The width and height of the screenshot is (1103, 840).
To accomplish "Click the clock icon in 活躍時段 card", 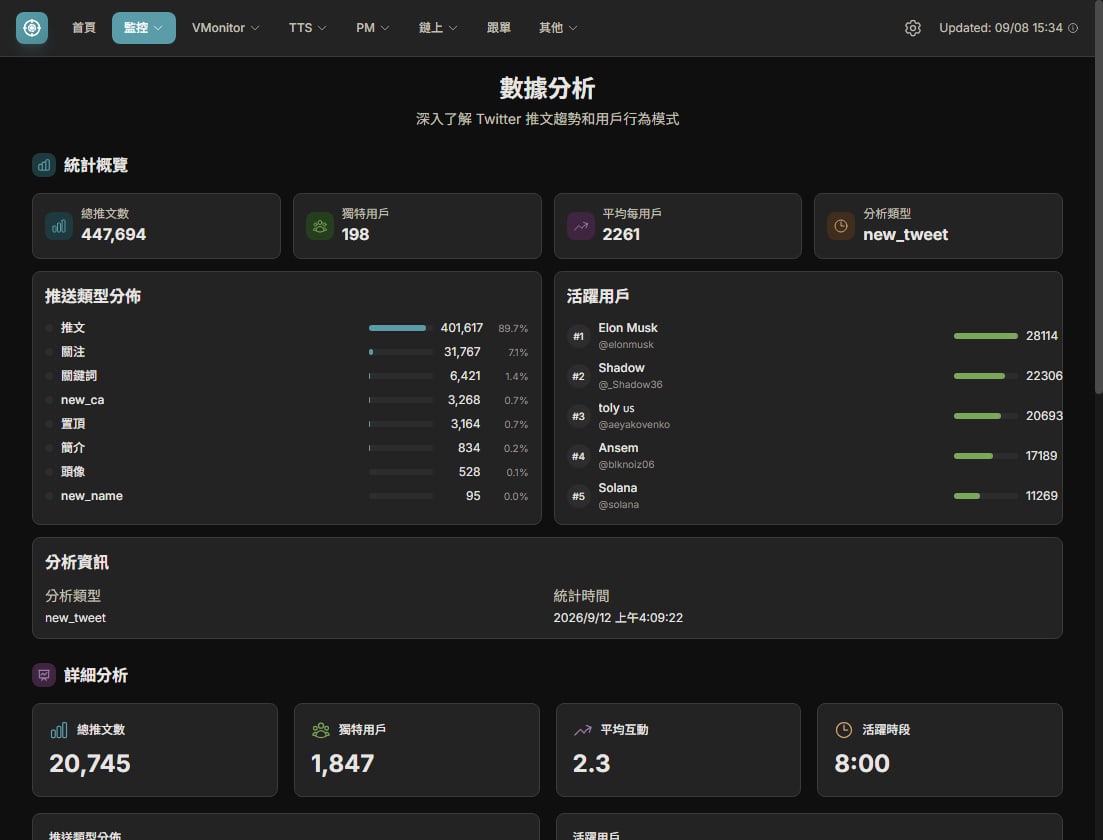I will click(843, 730).
